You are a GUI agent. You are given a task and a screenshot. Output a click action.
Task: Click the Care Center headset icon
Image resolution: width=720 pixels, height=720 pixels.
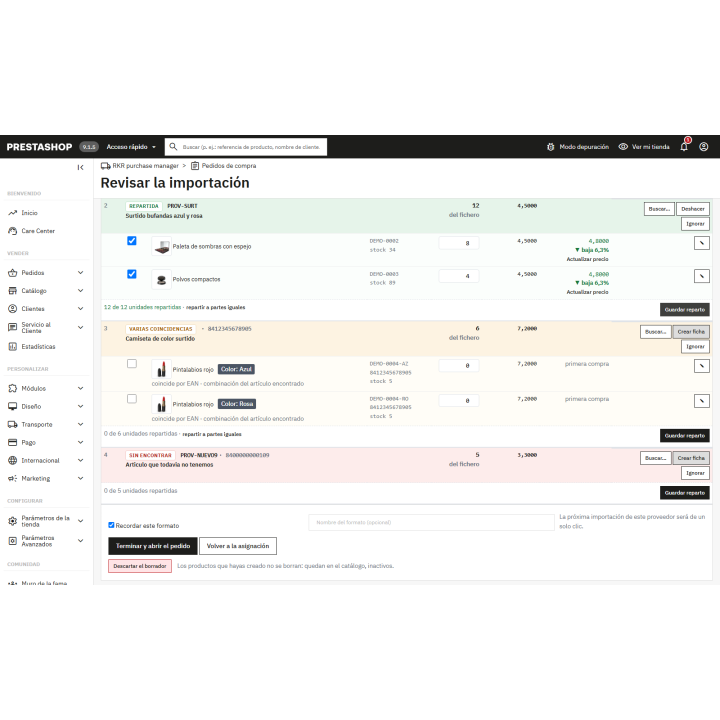click(x=12, y=231)
